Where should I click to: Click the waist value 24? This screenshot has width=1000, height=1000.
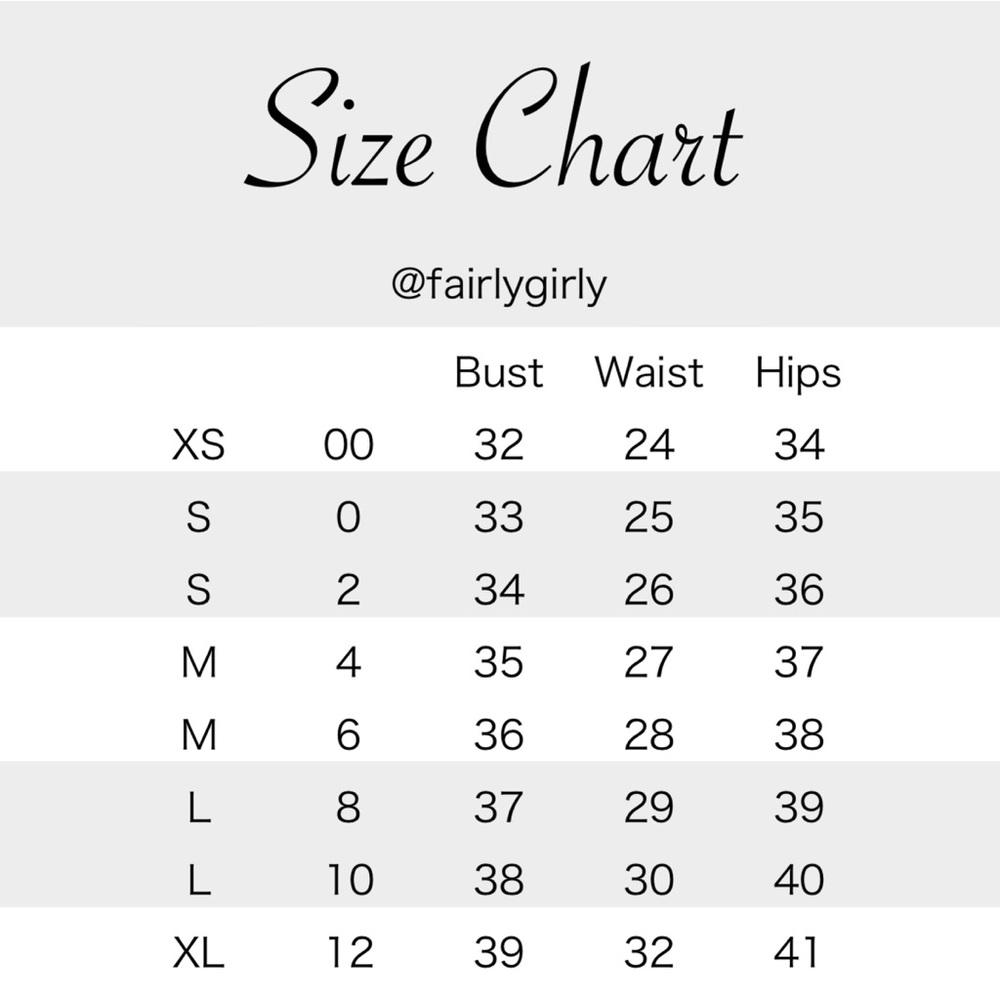649,445
